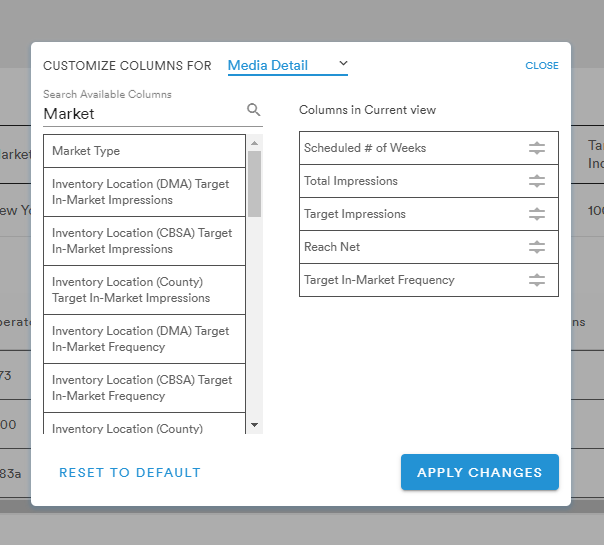This screenshot has height=545, width=604.
Task: Click the scrollbar up arrow
Action: coord(254,143)
